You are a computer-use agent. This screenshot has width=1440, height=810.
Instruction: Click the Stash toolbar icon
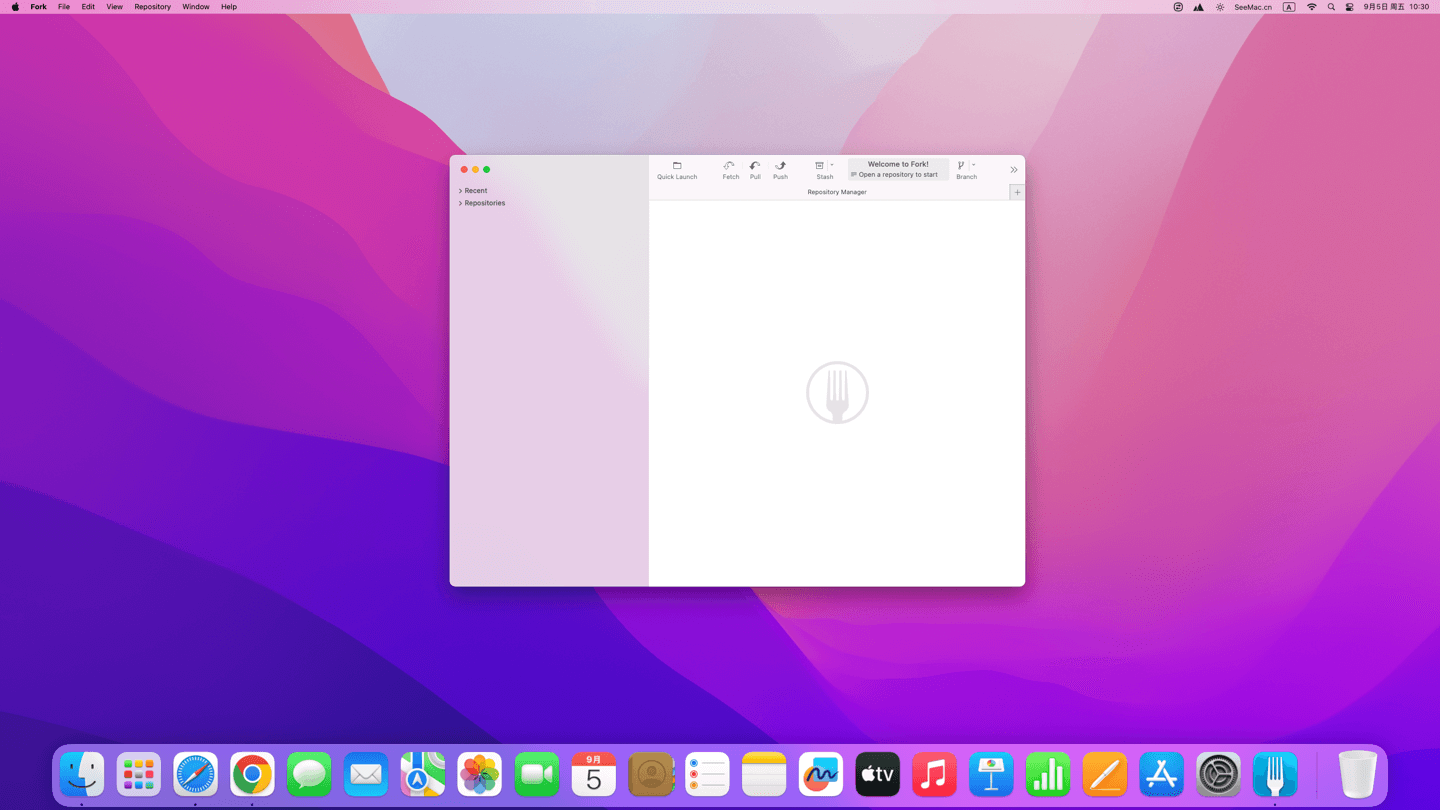tap(820, 166)
